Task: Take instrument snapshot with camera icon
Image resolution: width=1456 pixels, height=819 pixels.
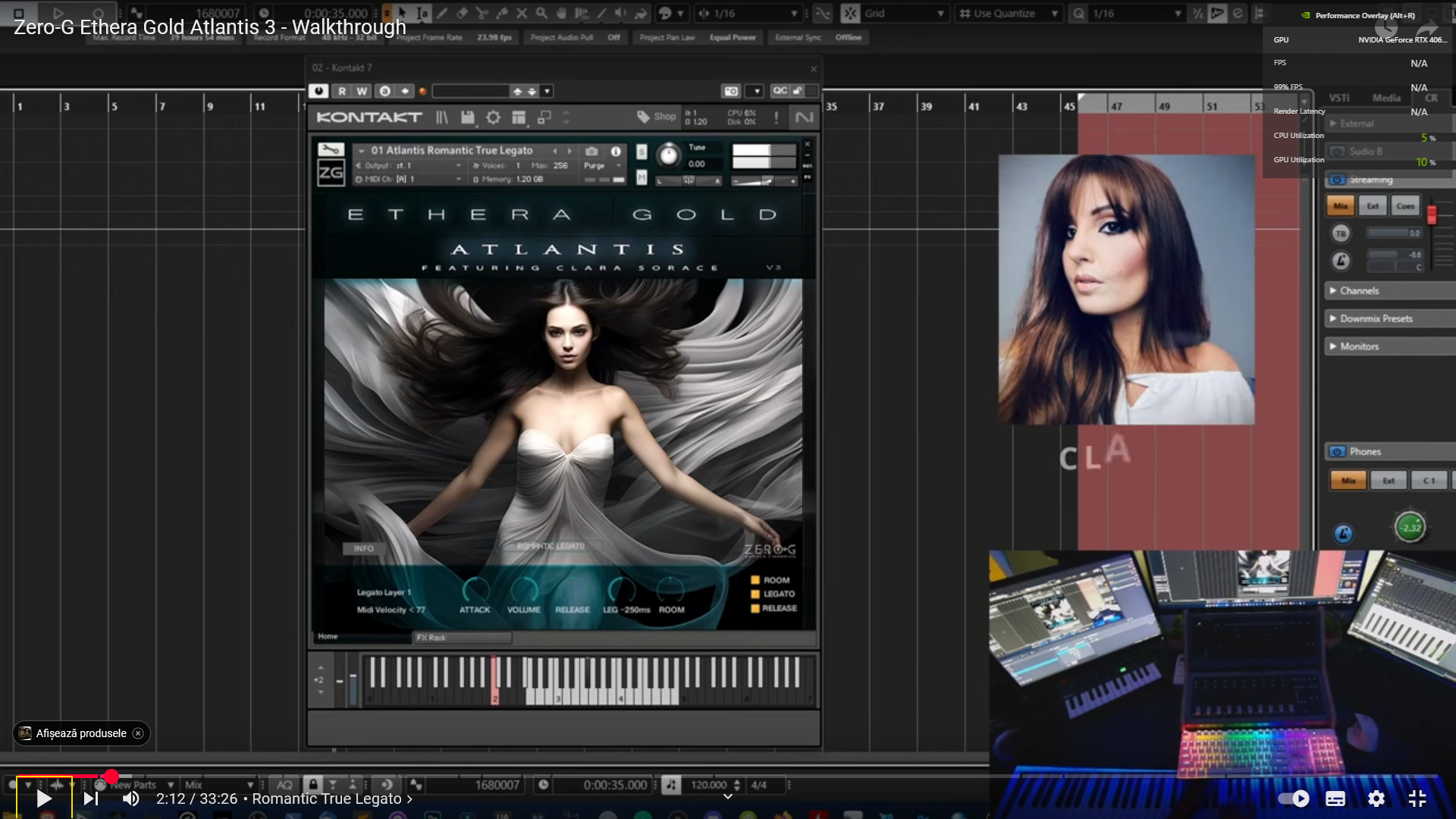Action: click(x=591, y=151)
